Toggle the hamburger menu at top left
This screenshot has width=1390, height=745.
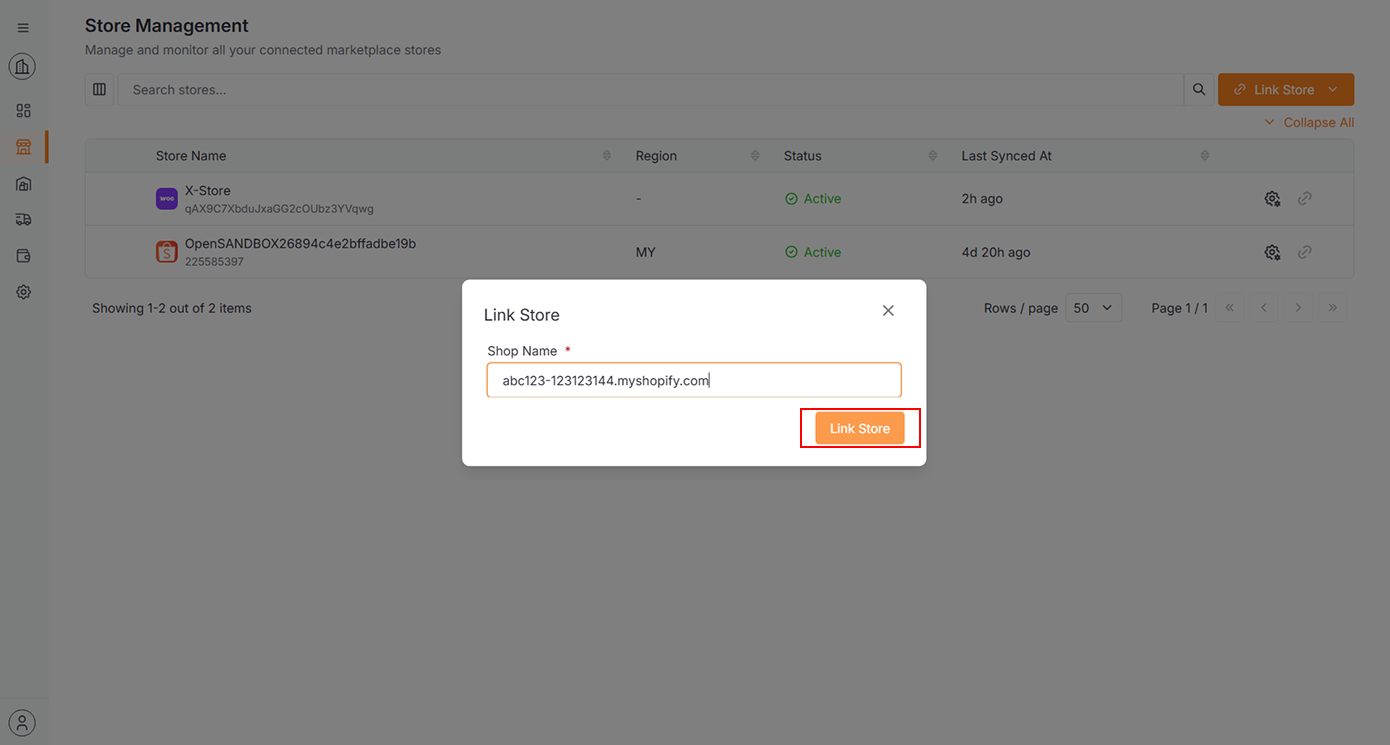pyautogui.click(x=23, y=27)
